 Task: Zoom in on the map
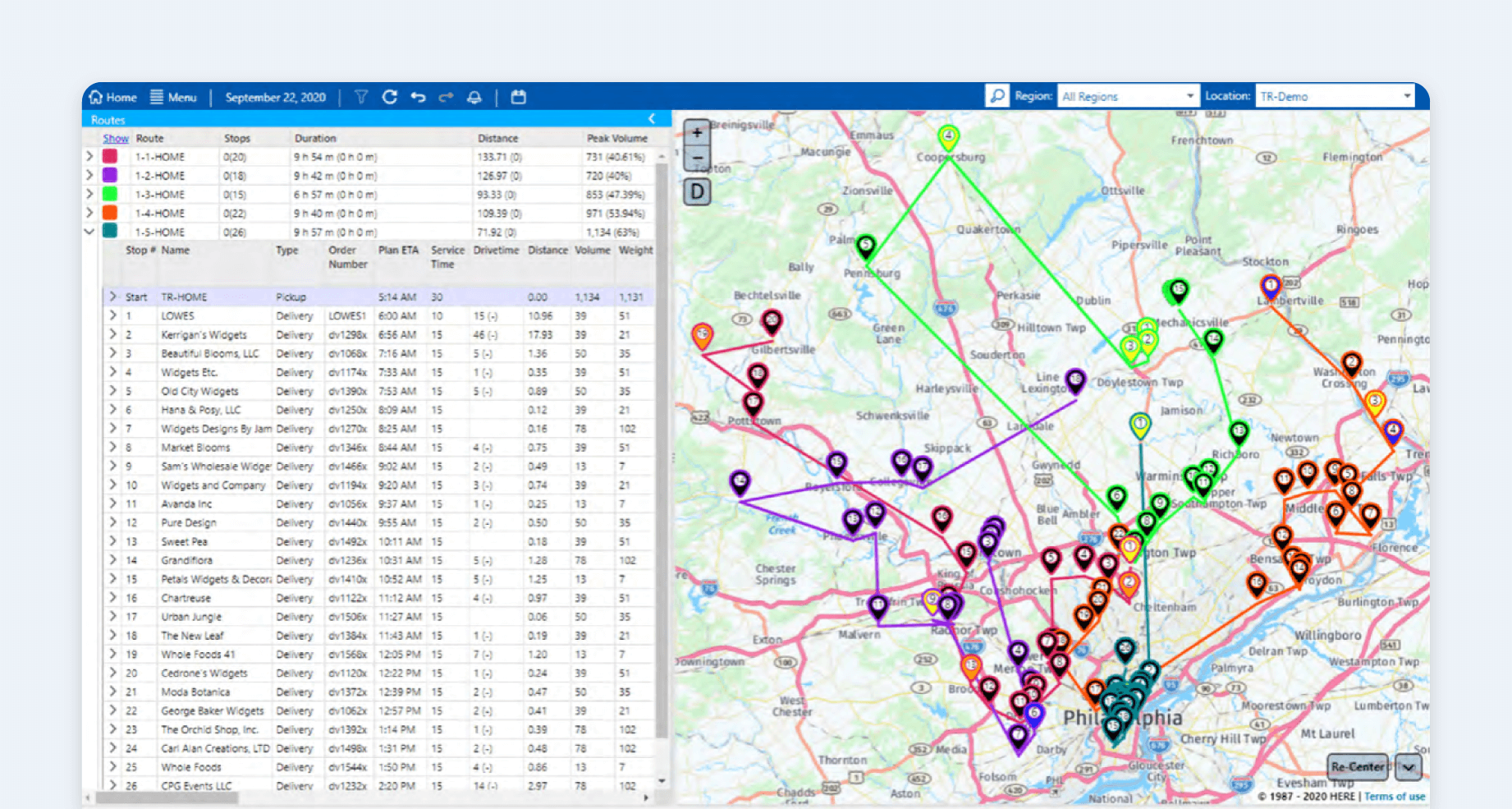(695, 131)
